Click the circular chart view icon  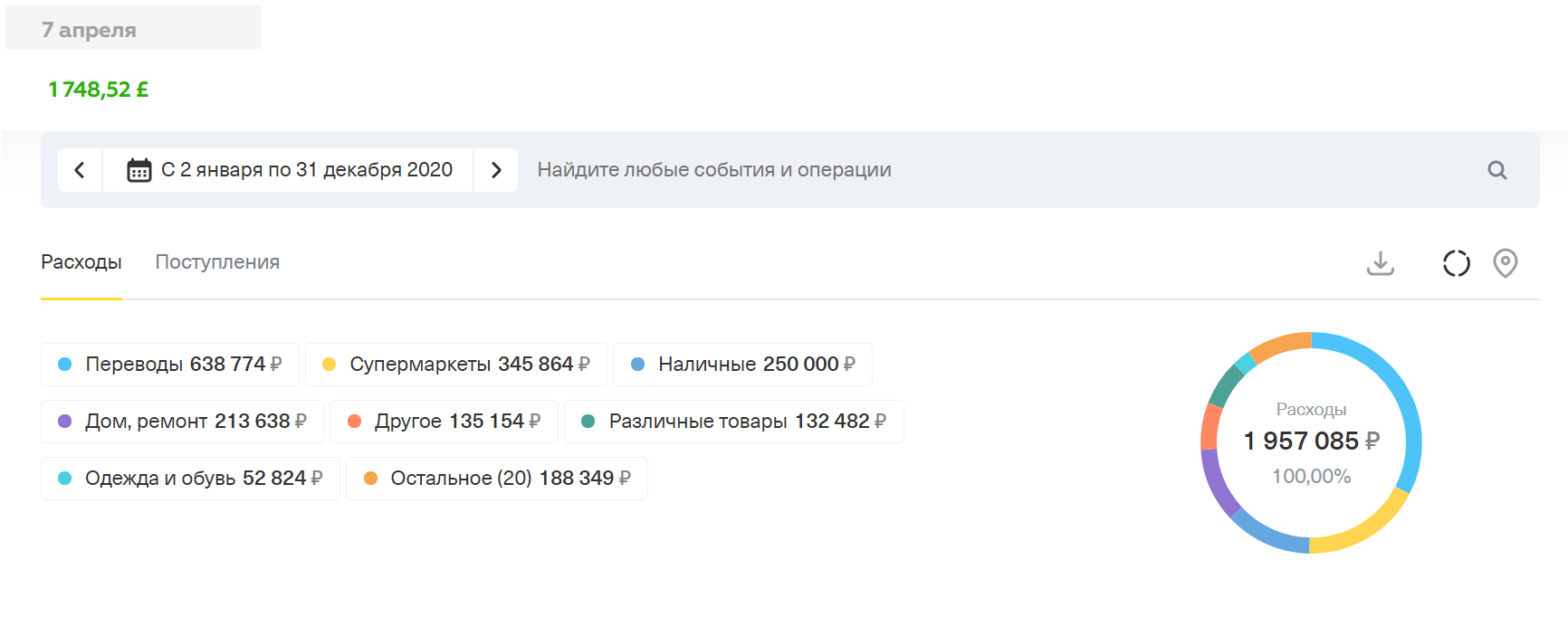click(1456, 263)
